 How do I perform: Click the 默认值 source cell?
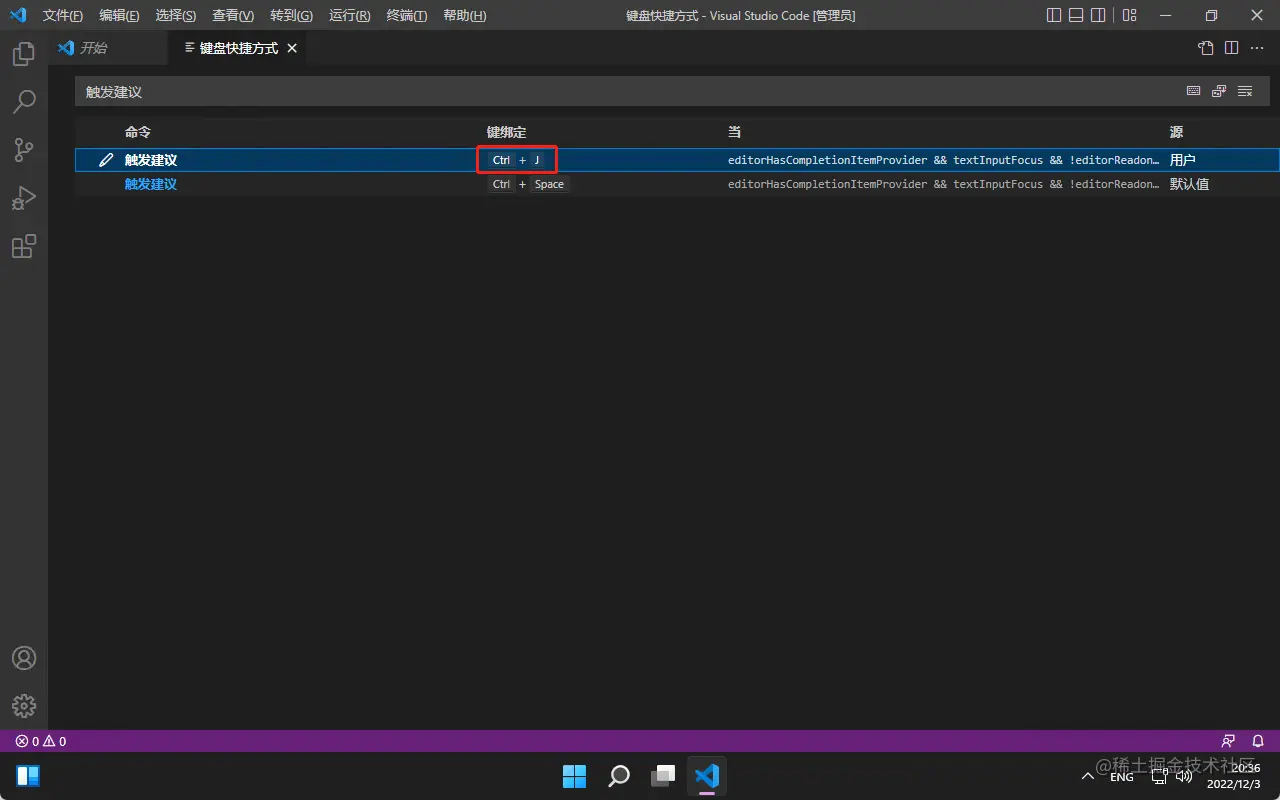coord(1189,184)
